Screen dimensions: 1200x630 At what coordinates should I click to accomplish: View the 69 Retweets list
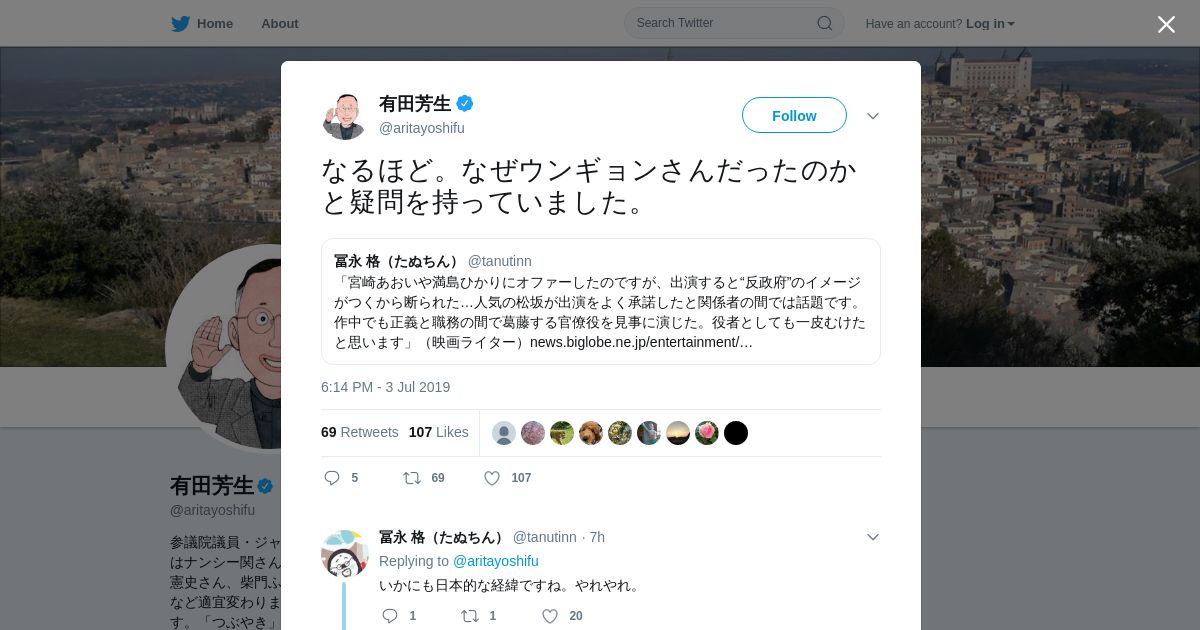tap(360, 432)
